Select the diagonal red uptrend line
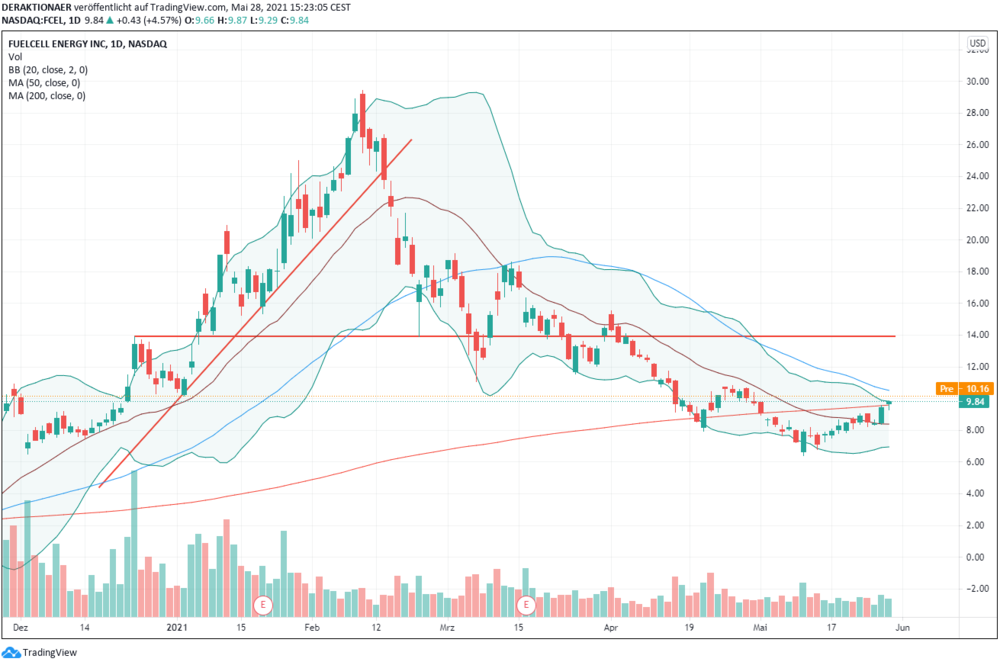Image resolution: width=1000 pixels, height=665 pixels. tap(255, 313)
